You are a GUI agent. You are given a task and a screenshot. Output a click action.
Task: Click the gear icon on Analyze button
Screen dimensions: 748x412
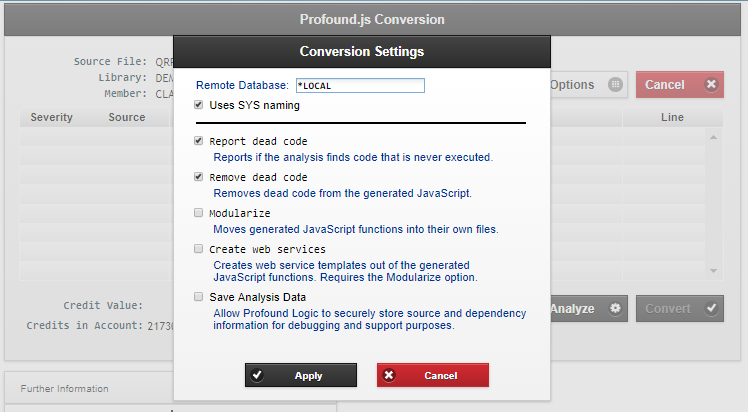coord(615,309)
